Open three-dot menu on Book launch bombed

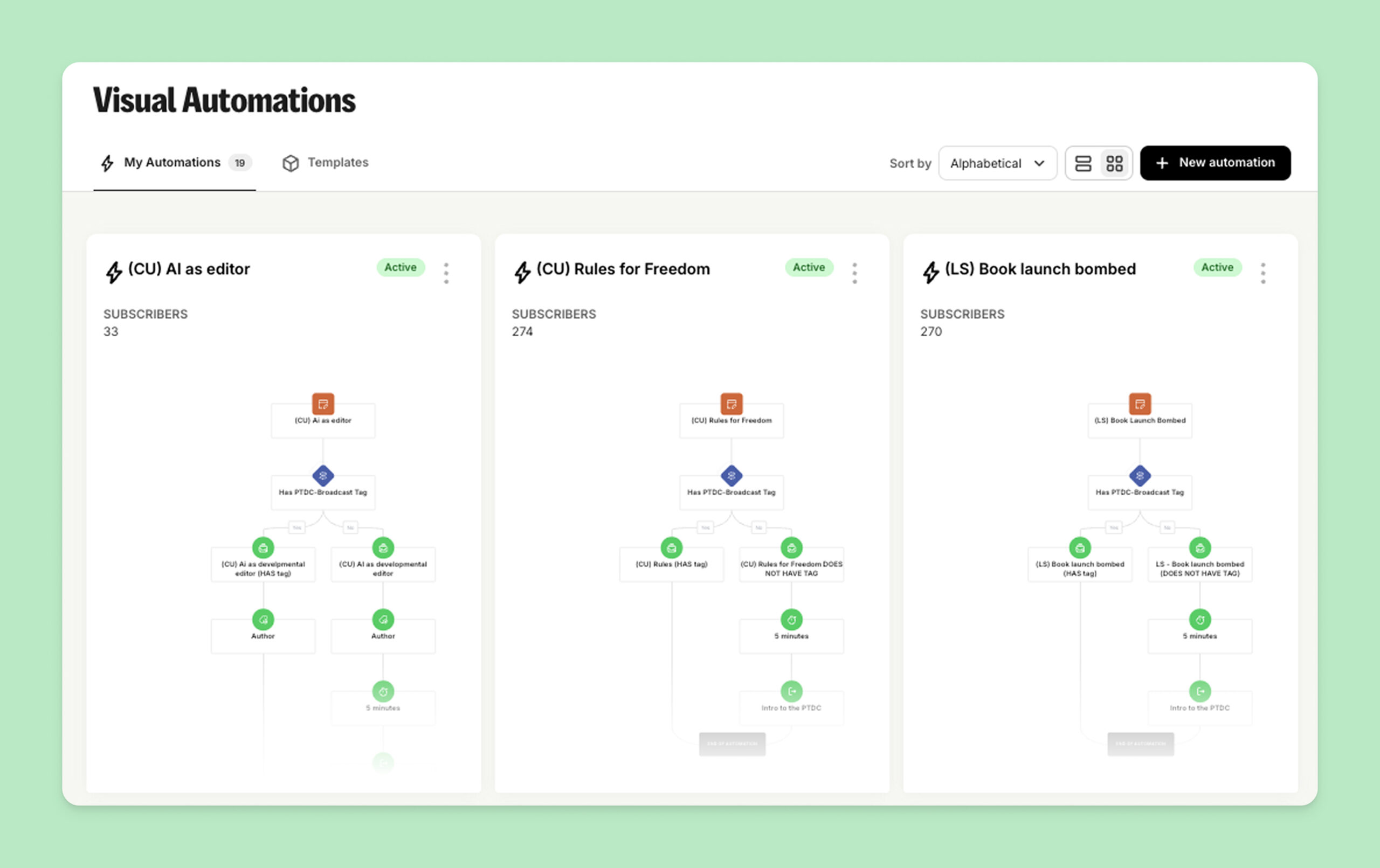(x=1263, y=273)
